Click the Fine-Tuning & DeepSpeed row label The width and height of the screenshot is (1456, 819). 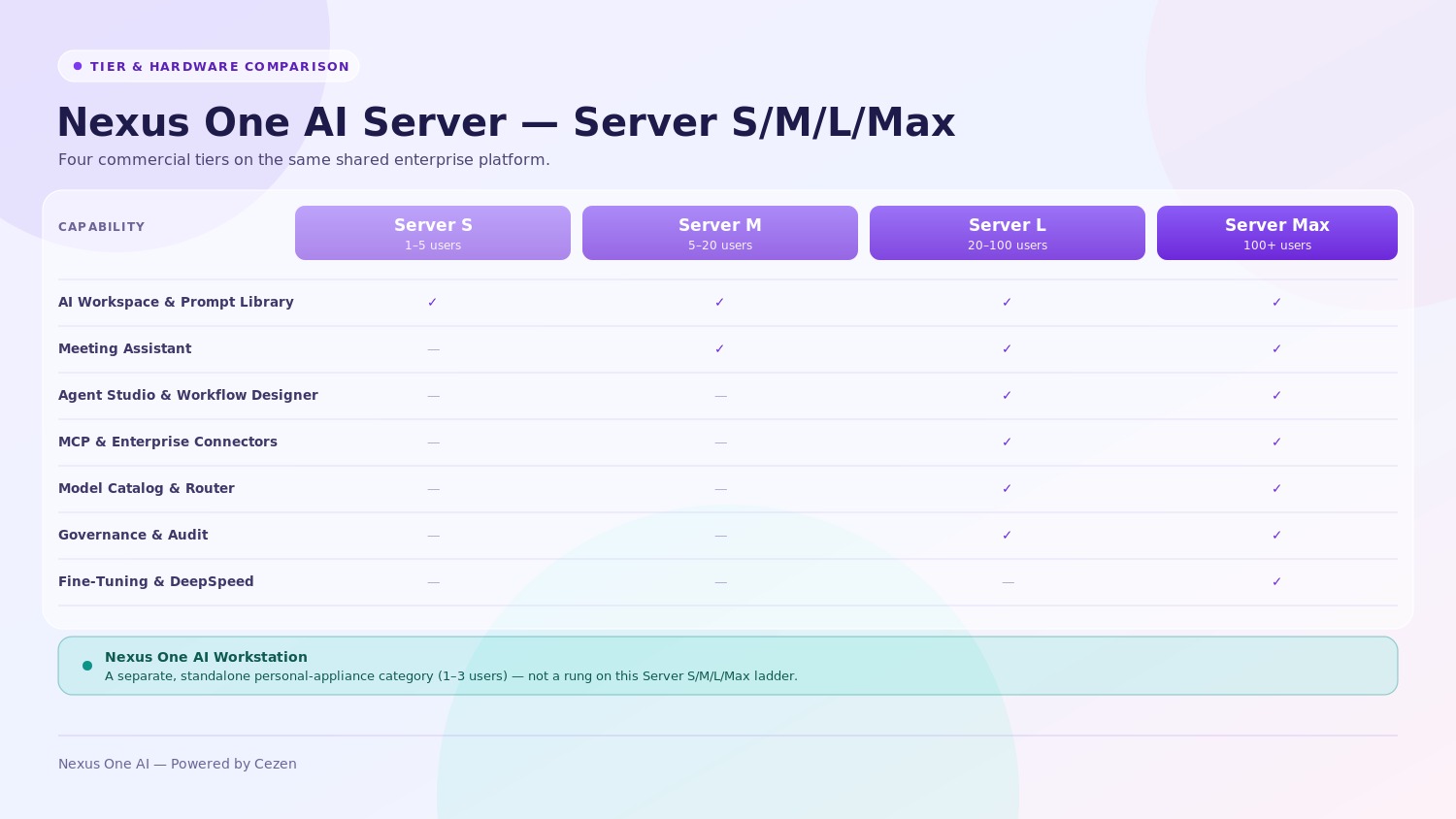pyautogui.click(x=156, y=581)
